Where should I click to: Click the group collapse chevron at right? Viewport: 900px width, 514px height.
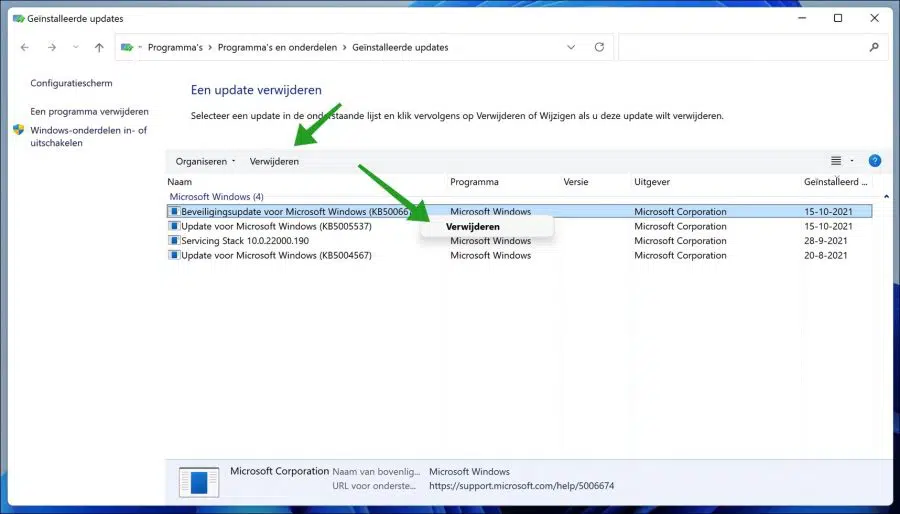[886, 197]
